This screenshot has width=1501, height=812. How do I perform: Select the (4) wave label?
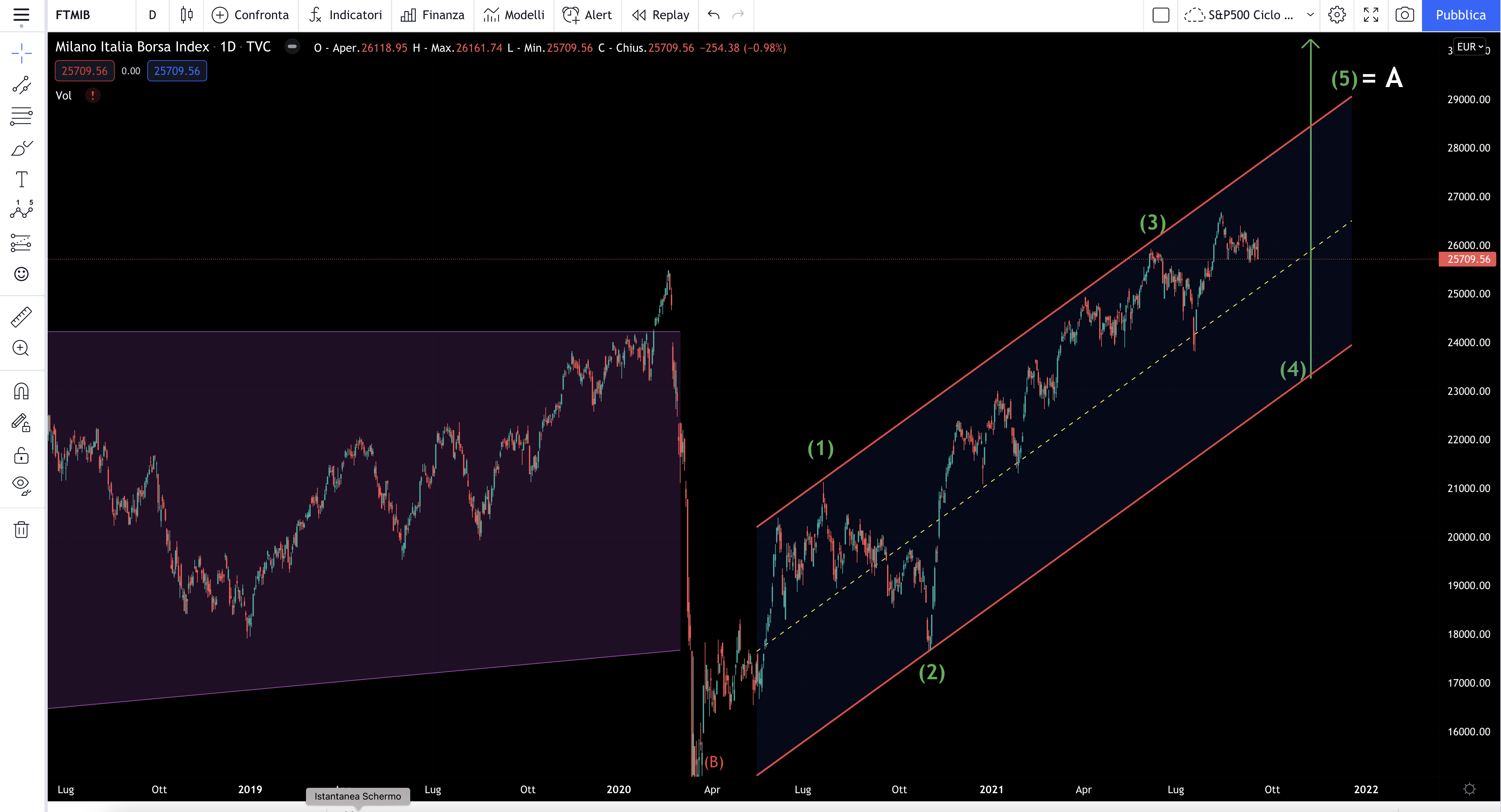pos(1293,369)
